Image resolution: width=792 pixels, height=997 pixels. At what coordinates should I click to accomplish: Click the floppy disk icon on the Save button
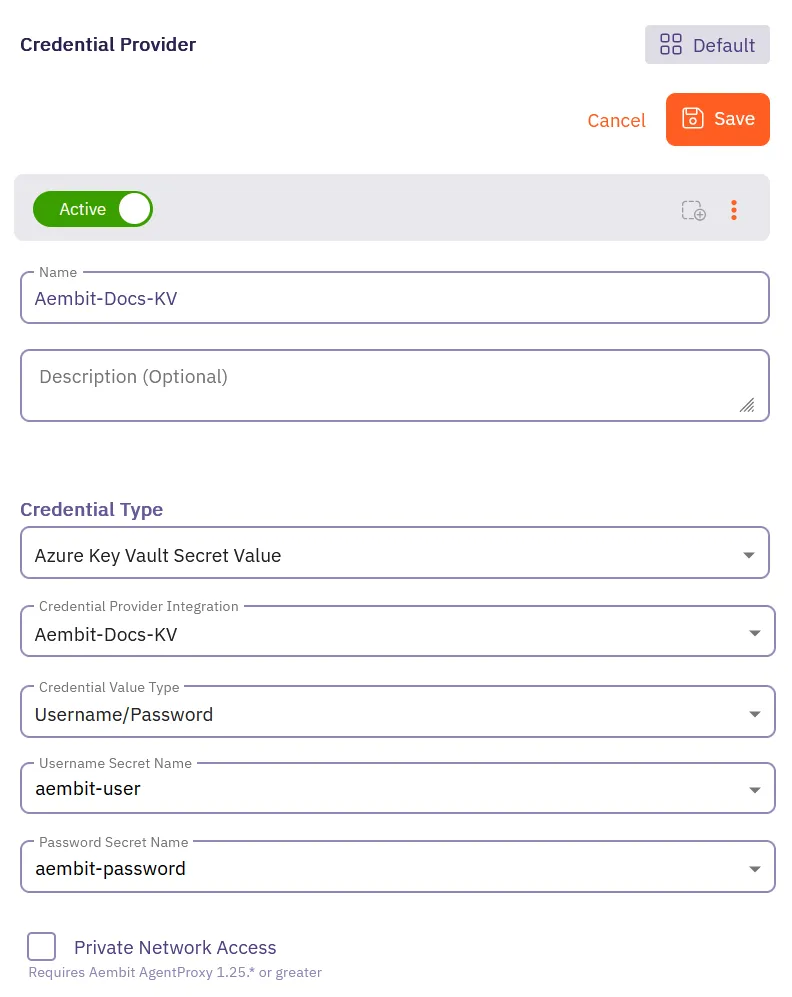click(693, 118)
